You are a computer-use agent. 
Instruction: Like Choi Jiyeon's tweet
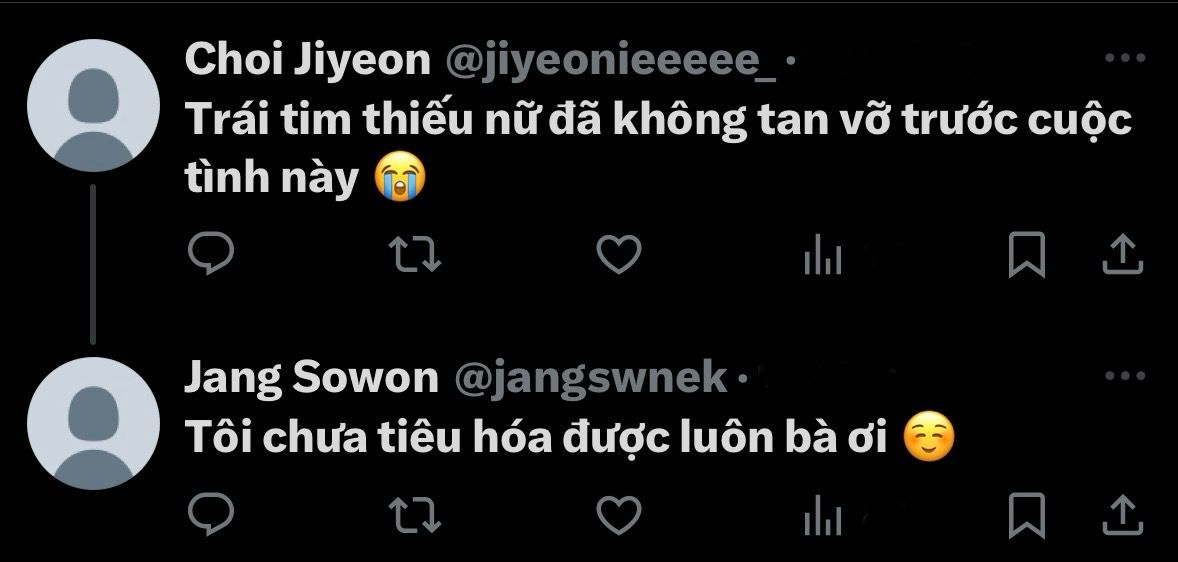click(x=618, y=254)
